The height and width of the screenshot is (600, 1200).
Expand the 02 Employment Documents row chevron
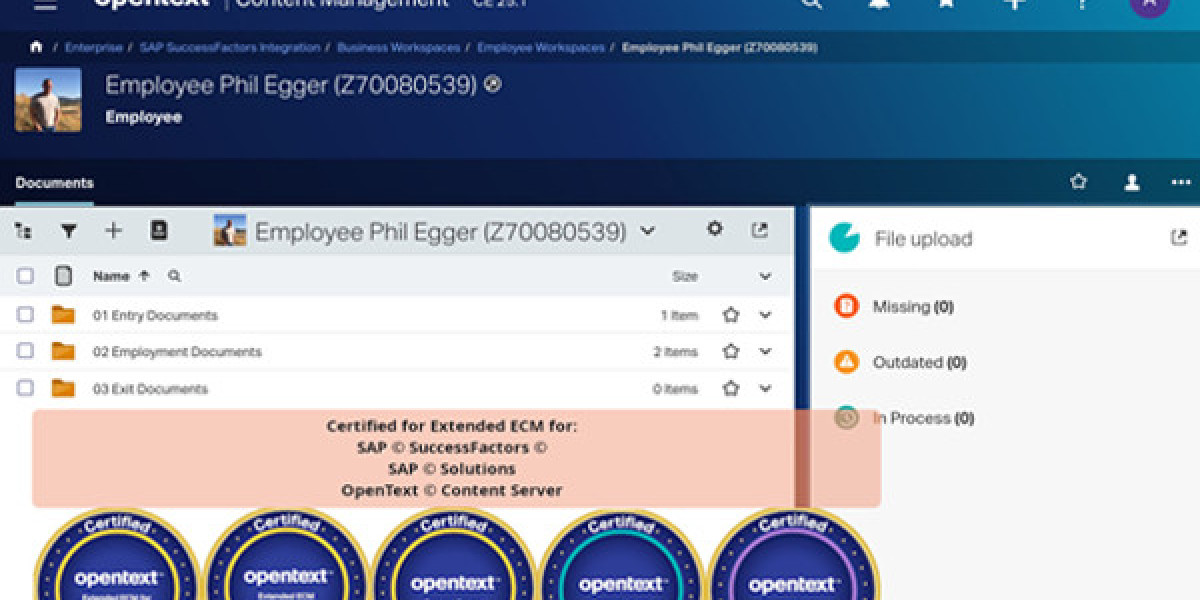pyautogui.click(x=765, y=351)
